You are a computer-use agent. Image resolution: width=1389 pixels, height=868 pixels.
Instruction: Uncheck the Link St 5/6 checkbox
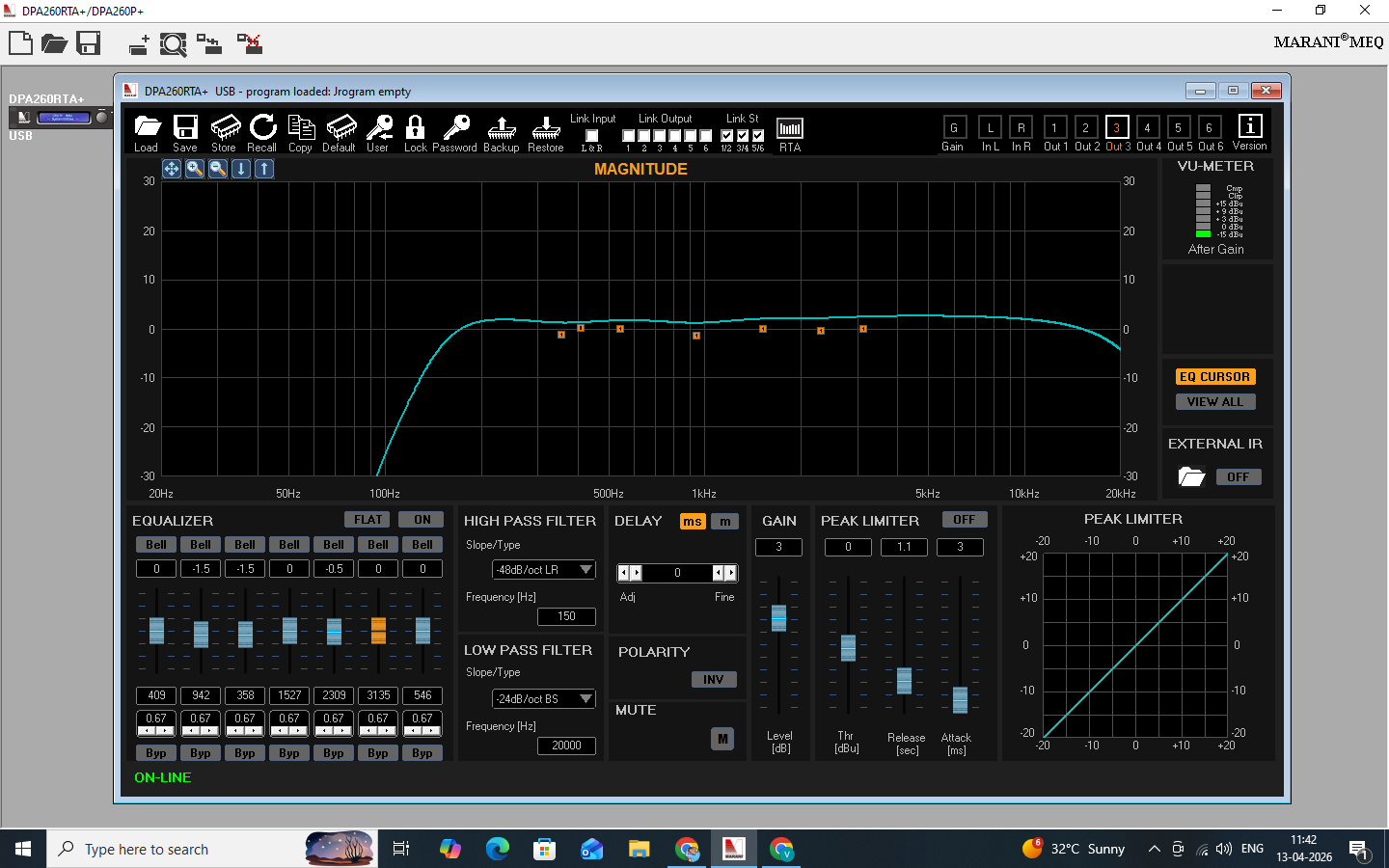758,136
